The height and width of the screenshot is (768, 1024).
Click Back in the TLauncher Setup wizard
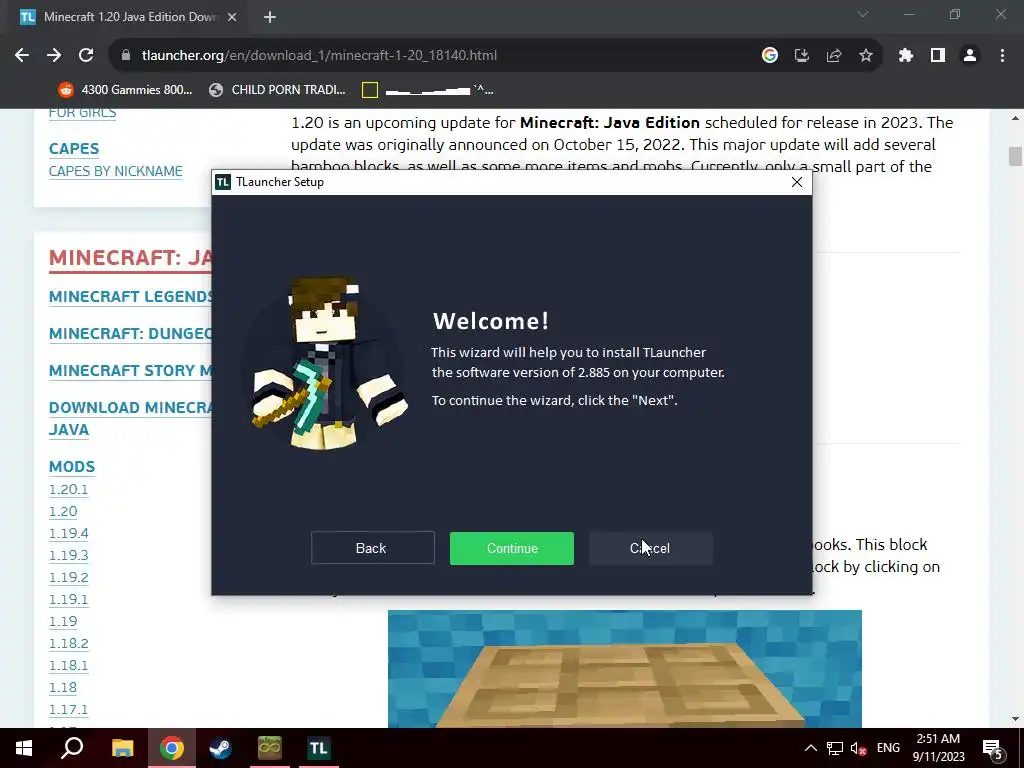[x=373, y=548]
